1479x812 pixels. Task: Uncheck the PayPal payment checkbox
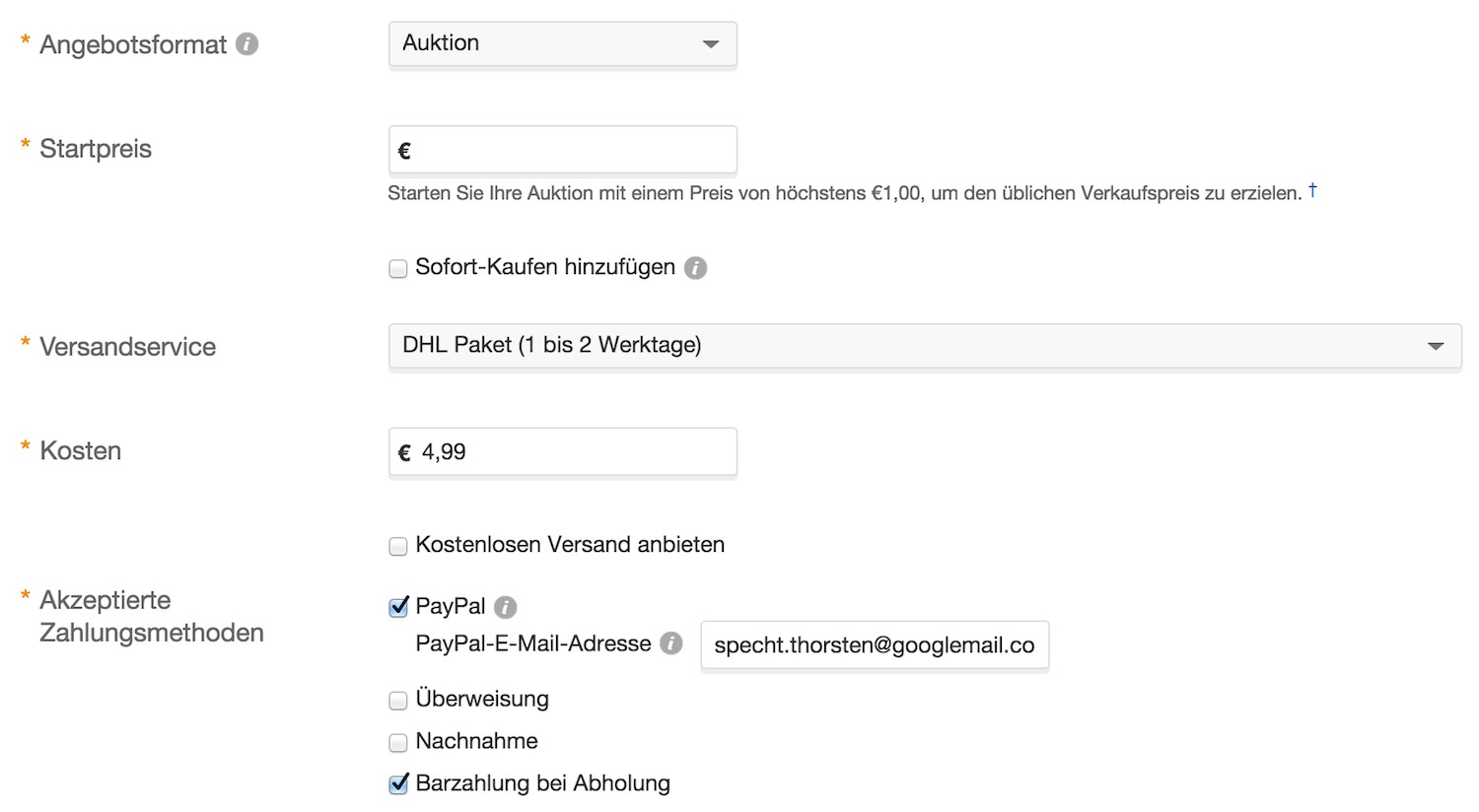[398, 607]
